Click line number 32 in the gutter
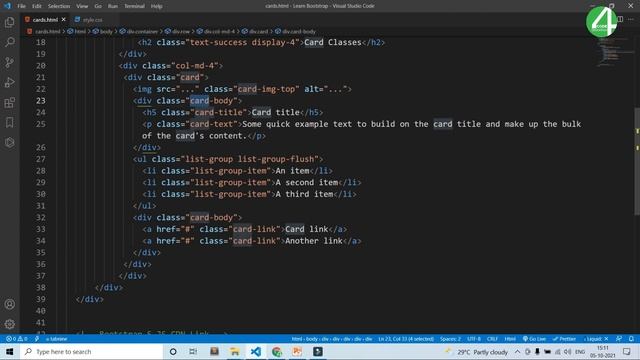The image size is (640, 360). [x=41, y=217]
